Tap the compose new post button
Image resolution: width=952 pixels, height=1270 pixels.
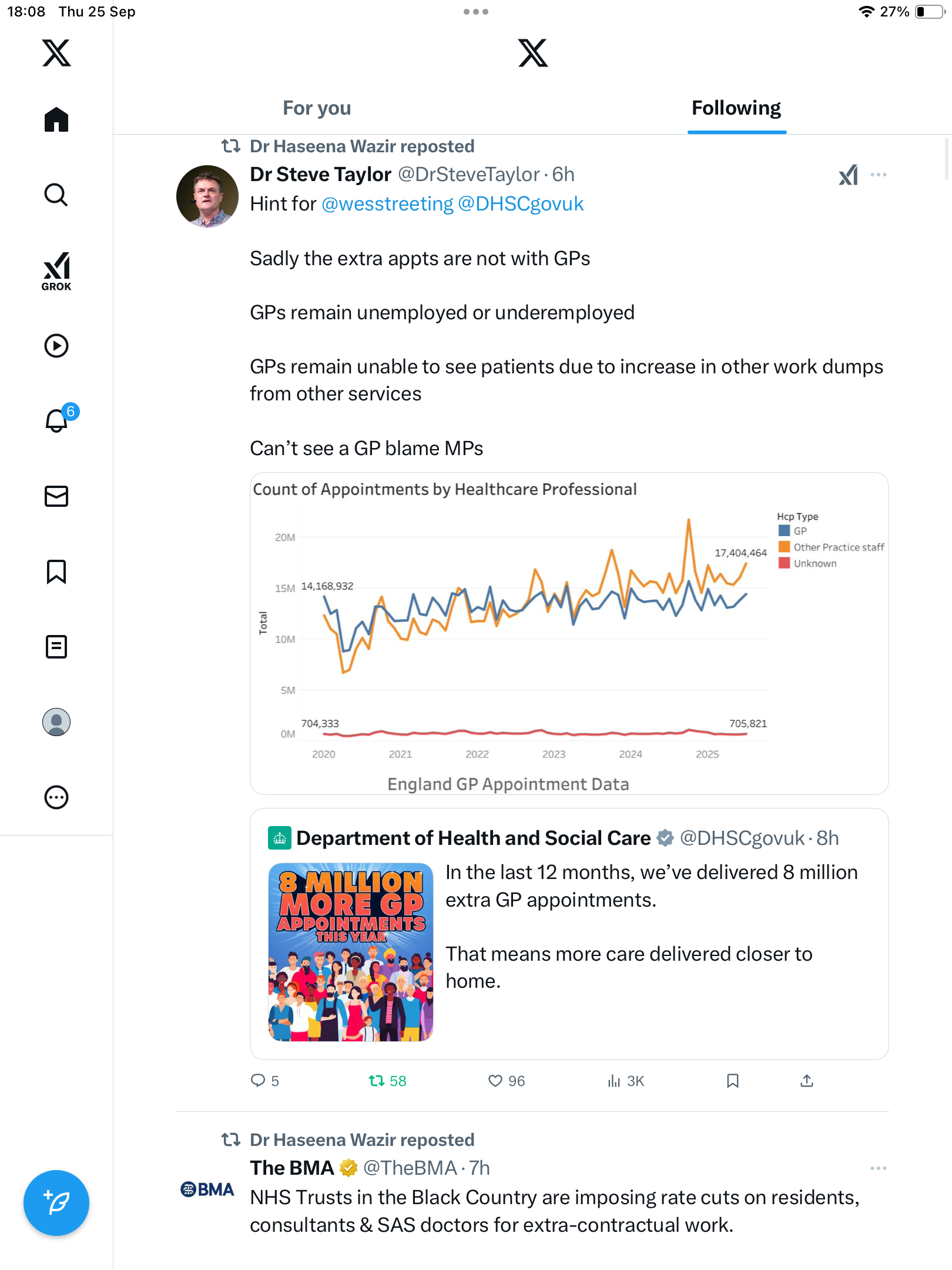56,1203
